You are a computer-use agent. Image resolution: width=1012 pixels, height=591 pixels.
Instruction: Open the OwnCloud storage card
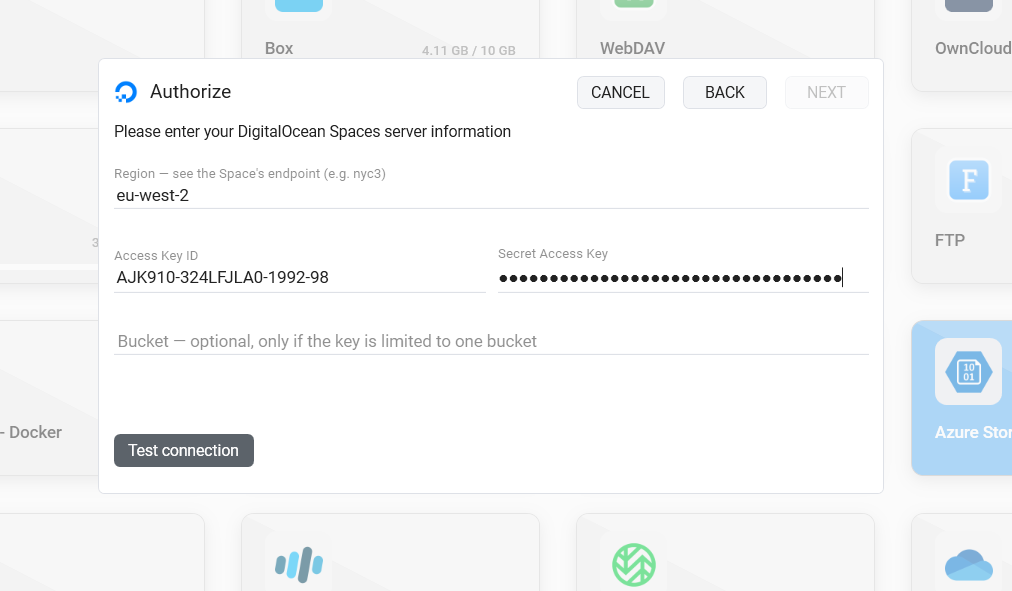(962, 45)
